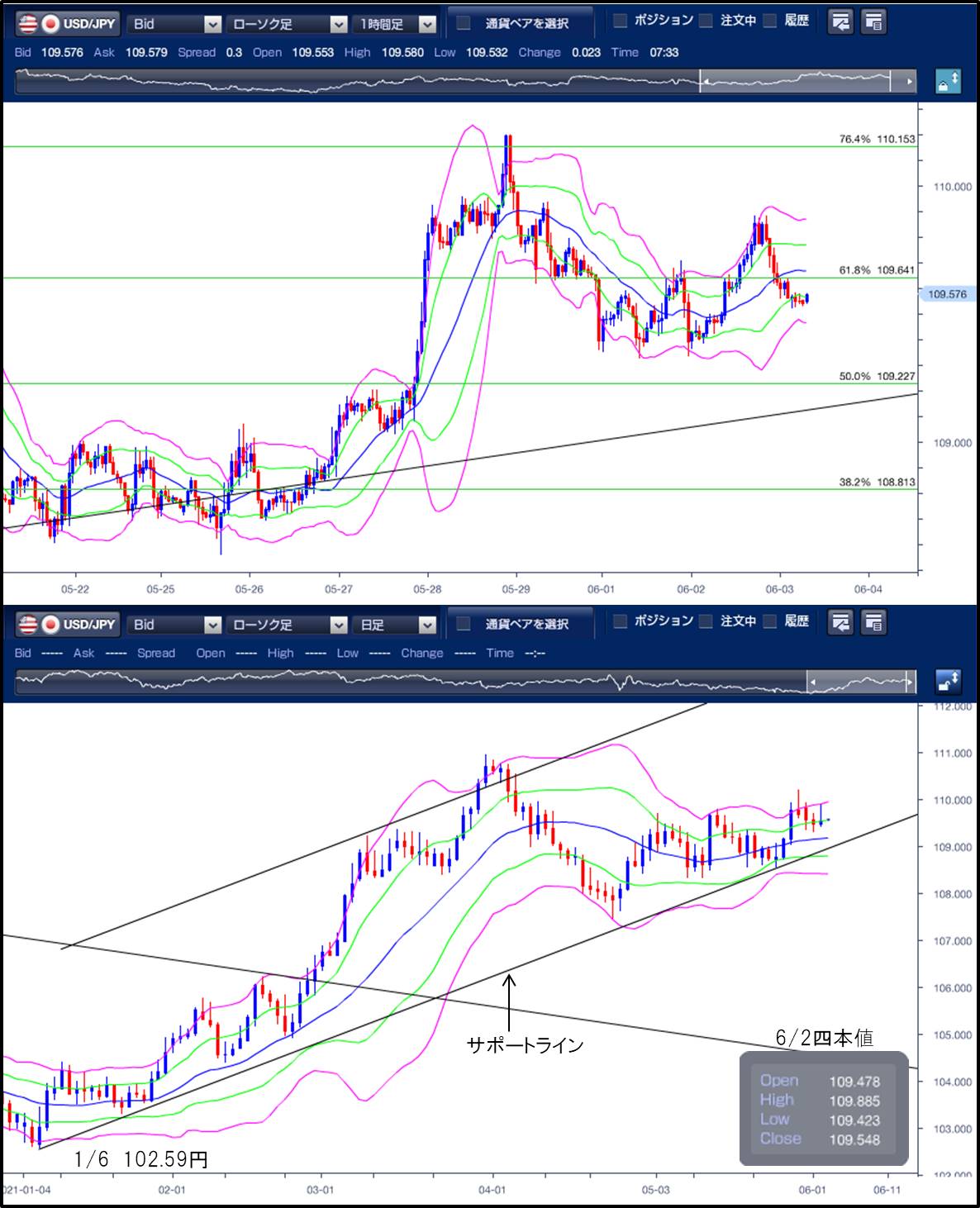Click the left handle of bottom navigator range

click(x=811, y=682)
